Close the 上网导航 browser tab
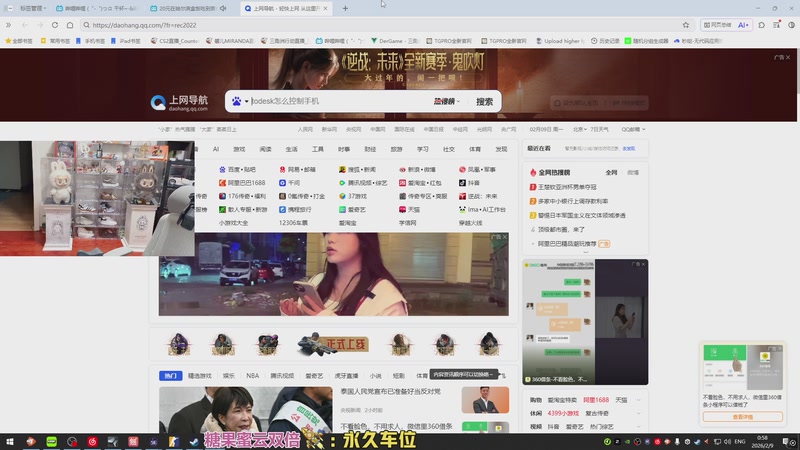 pos(325,8)
